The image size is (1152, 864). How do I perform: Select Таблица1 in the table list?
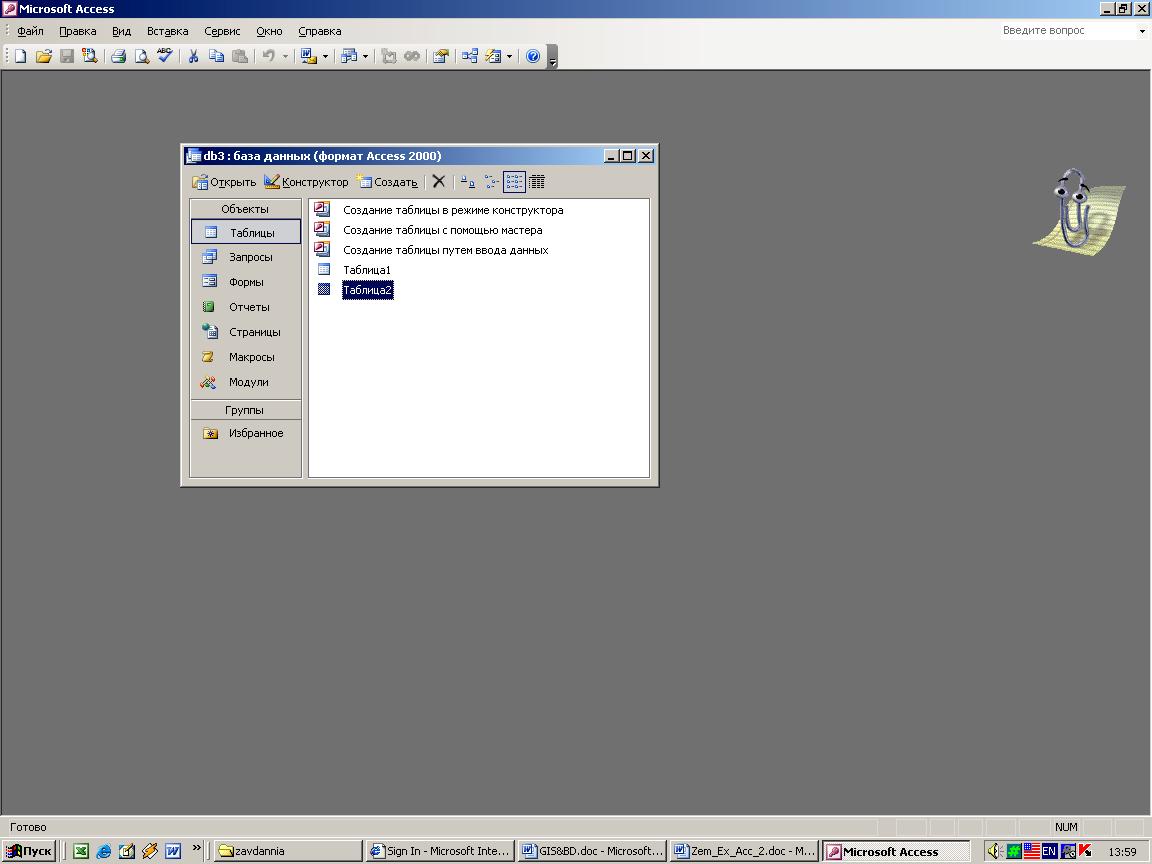tap(367, 270)
